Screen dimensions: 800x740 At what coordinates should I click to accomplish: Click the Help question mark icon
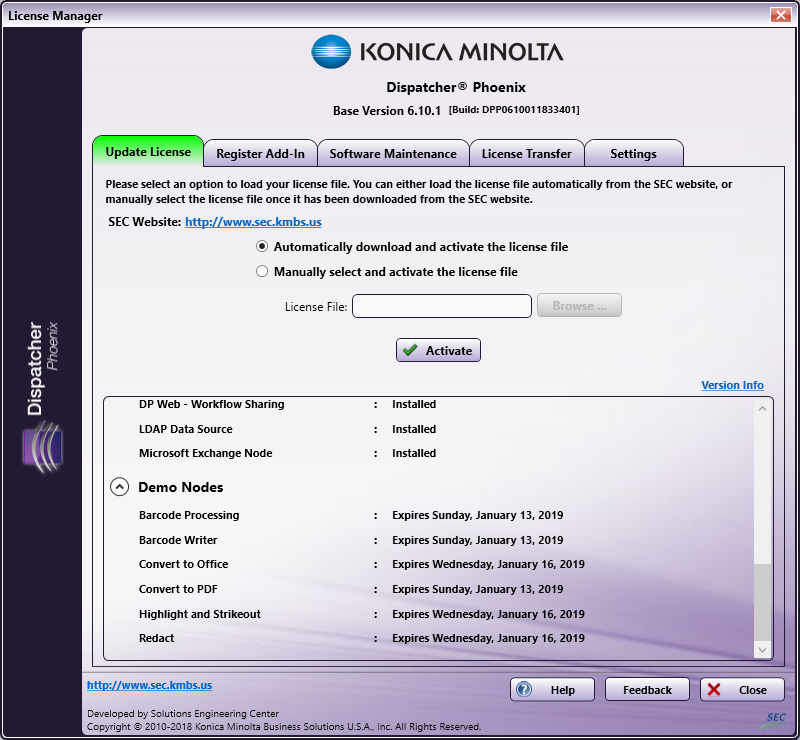pos(523,689)
